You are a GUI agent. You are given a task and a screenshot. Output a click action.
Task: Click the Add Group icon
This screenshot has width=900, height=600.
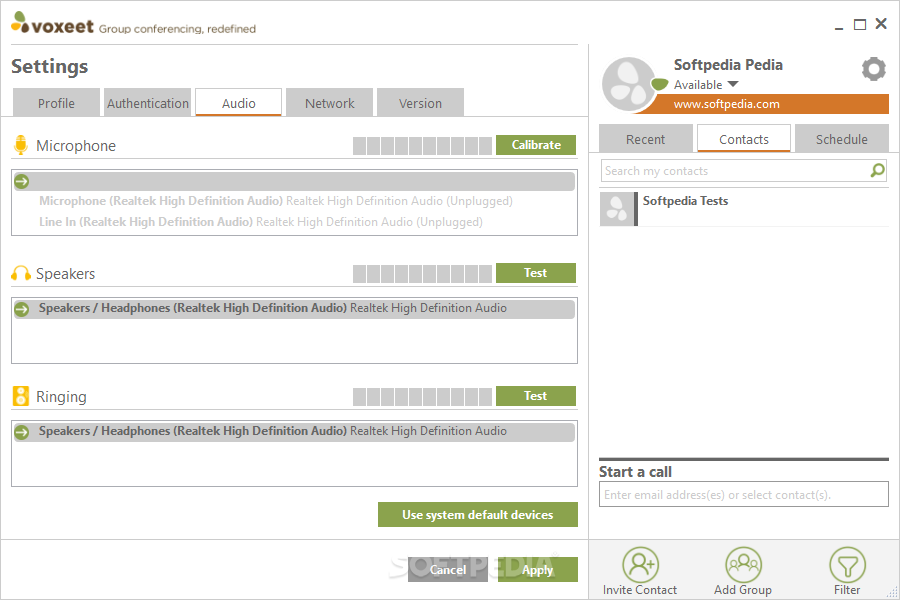743,564
